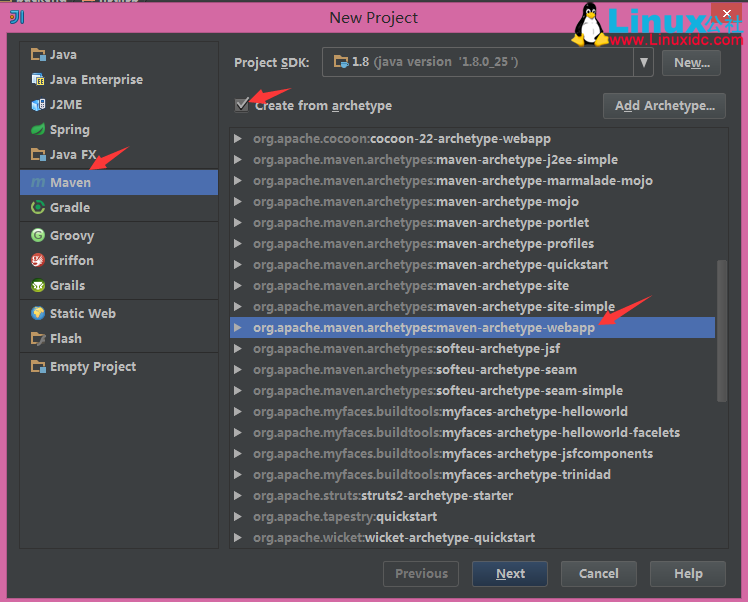Expand maven-archetype-quickstart node
The width and height of the screenshot is (748, 602).
point(237,265)
